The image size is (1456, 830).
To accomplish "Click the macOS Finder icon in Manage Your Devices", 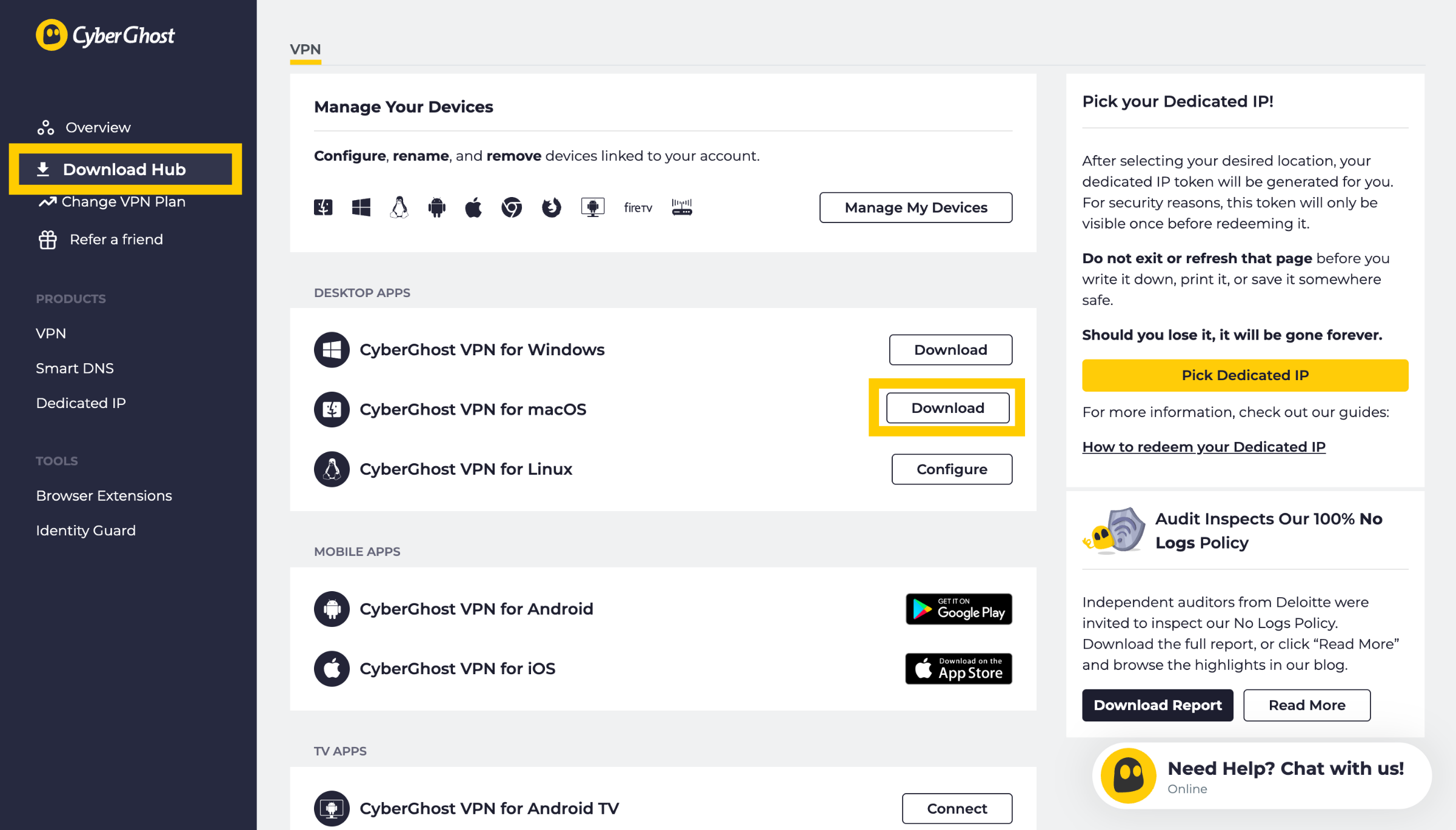I will [x=323, y=207].
